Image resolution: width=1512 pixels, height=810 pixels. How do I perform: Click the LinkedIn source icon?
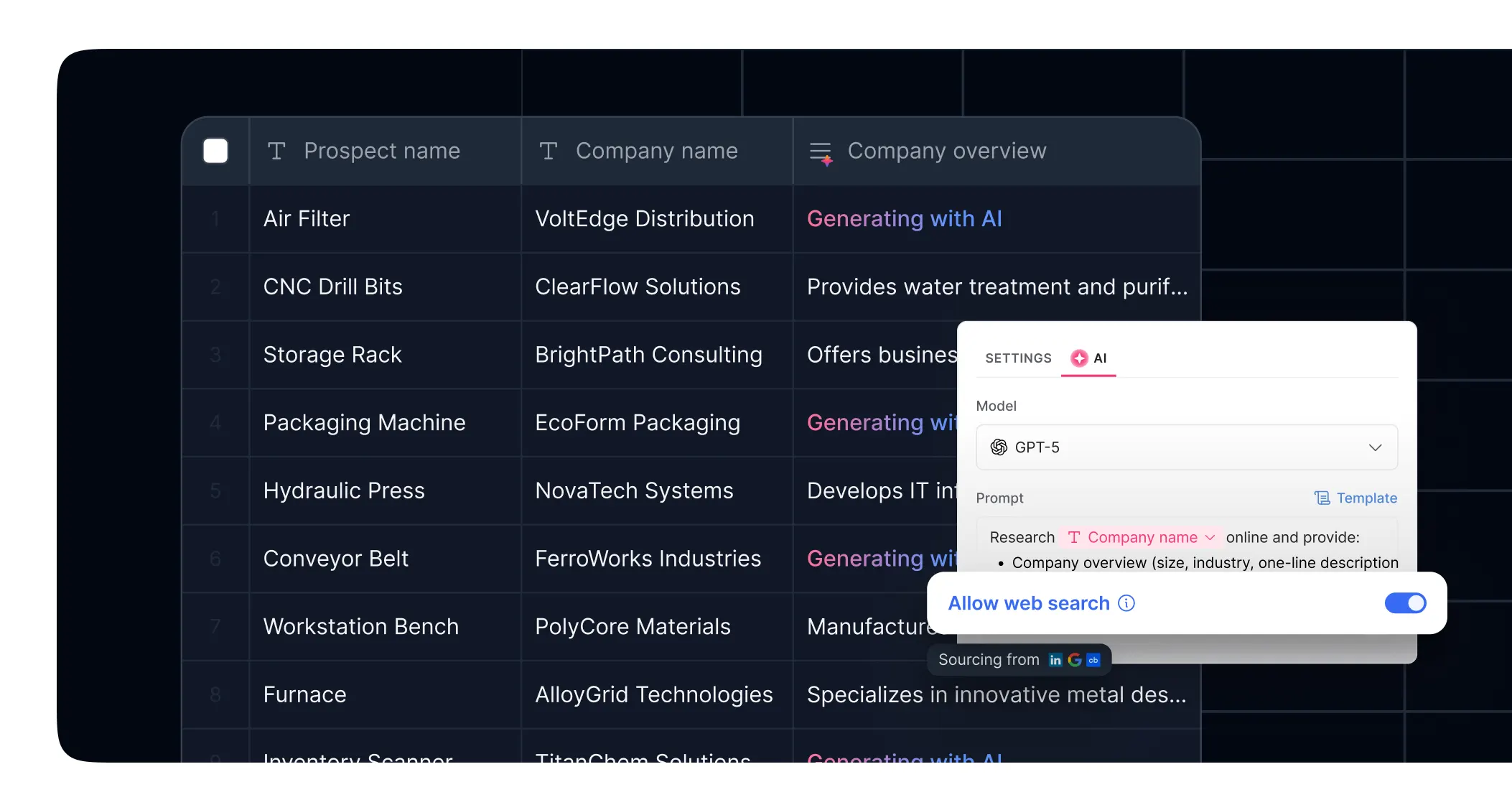pyautogui.click(x=1055, y=660)
